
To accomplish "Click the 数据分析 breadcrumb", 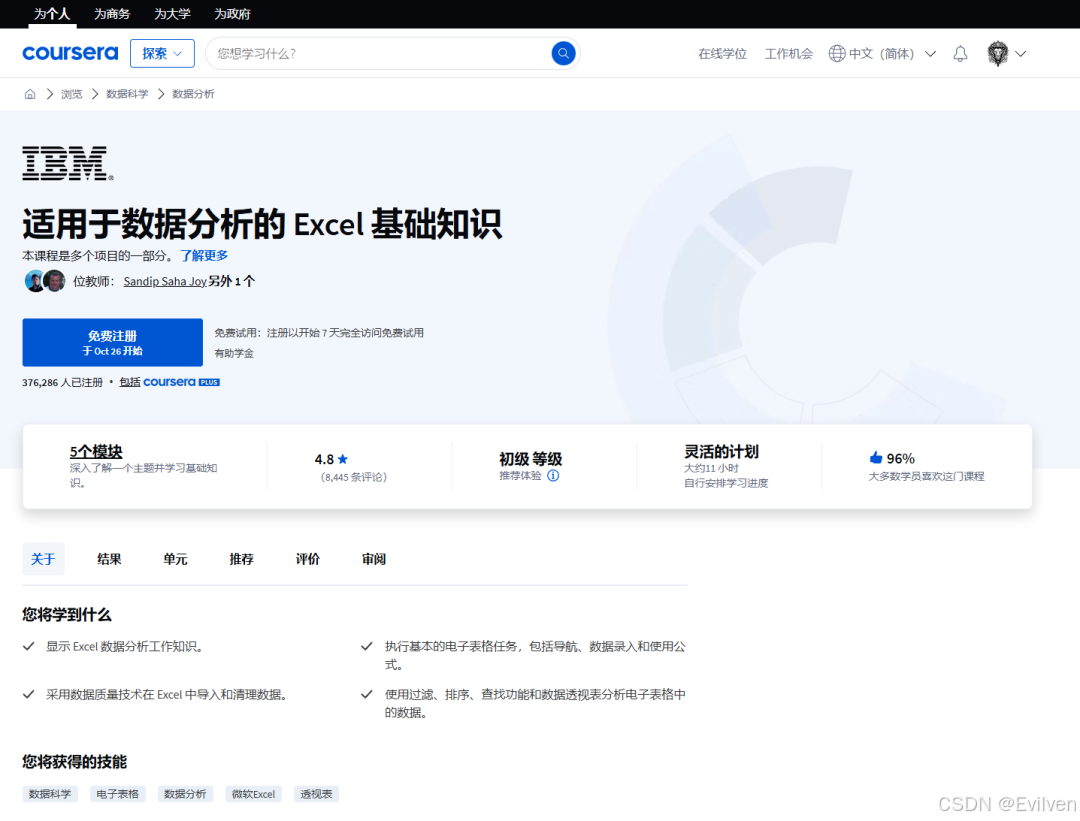I will [194, 94].
